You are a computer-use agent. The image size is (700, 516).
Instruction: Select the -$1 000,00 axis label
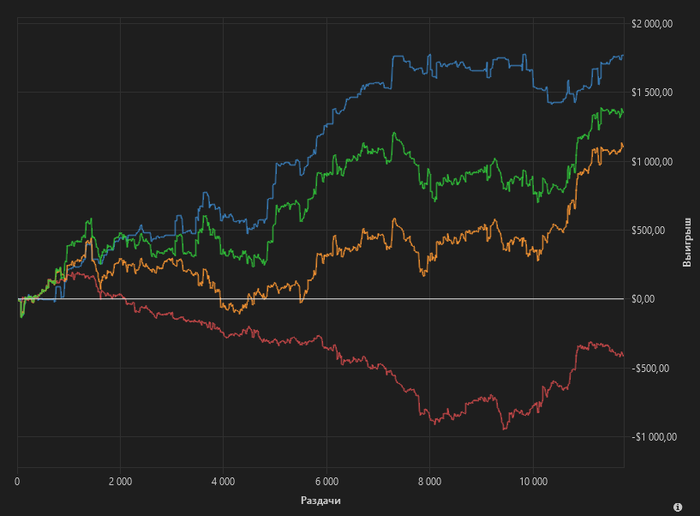coord(654,437)
